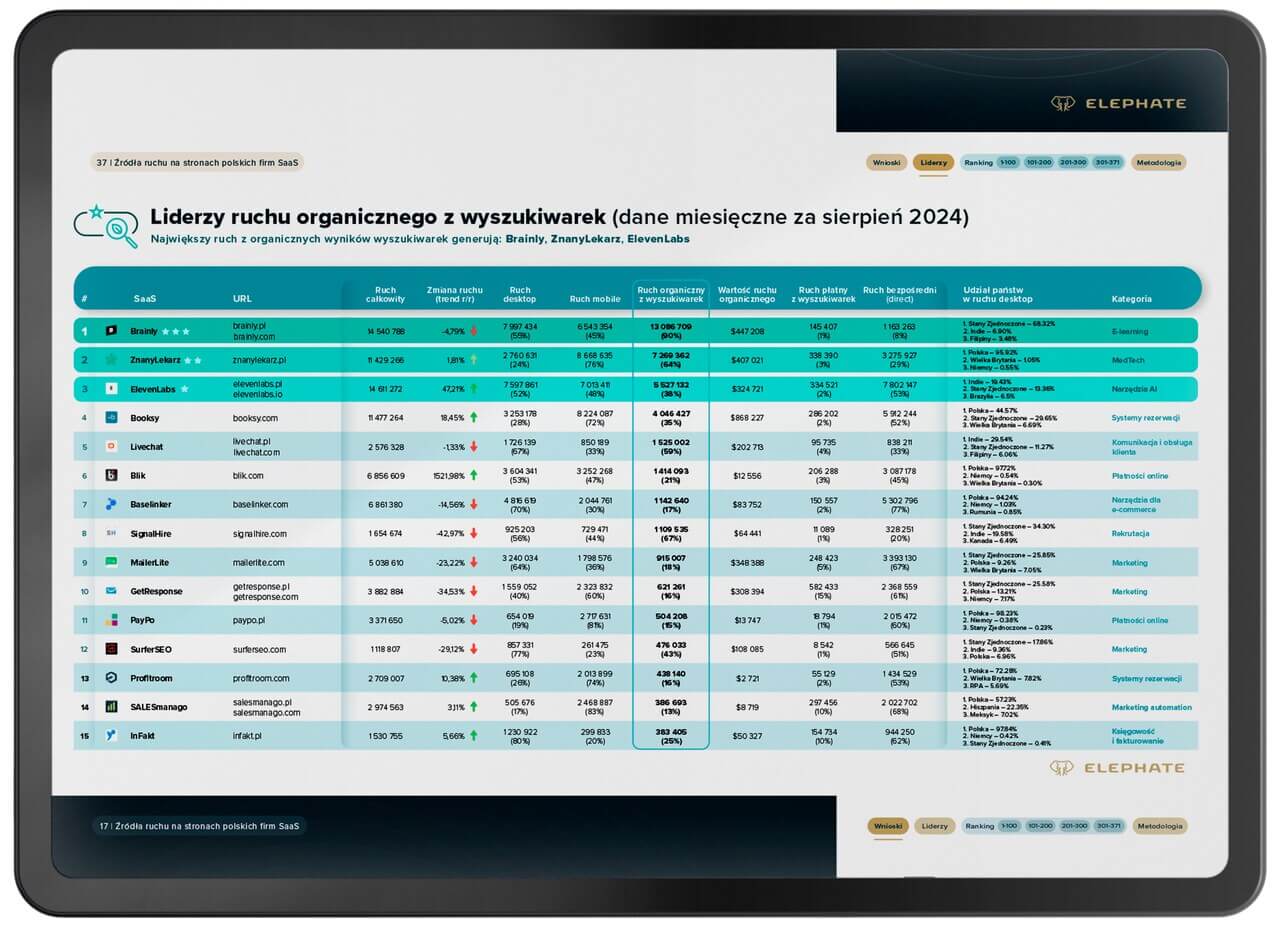Click the red down arrow next to GetResponse's -34,53%
Image resolution: width=1280 pixels, height=940 pixels.
pos(473,591)
